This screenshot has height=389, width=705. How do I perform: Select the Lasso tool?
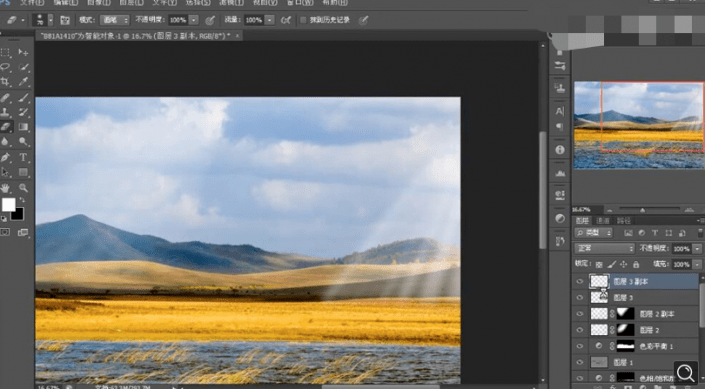coord(5,67)
